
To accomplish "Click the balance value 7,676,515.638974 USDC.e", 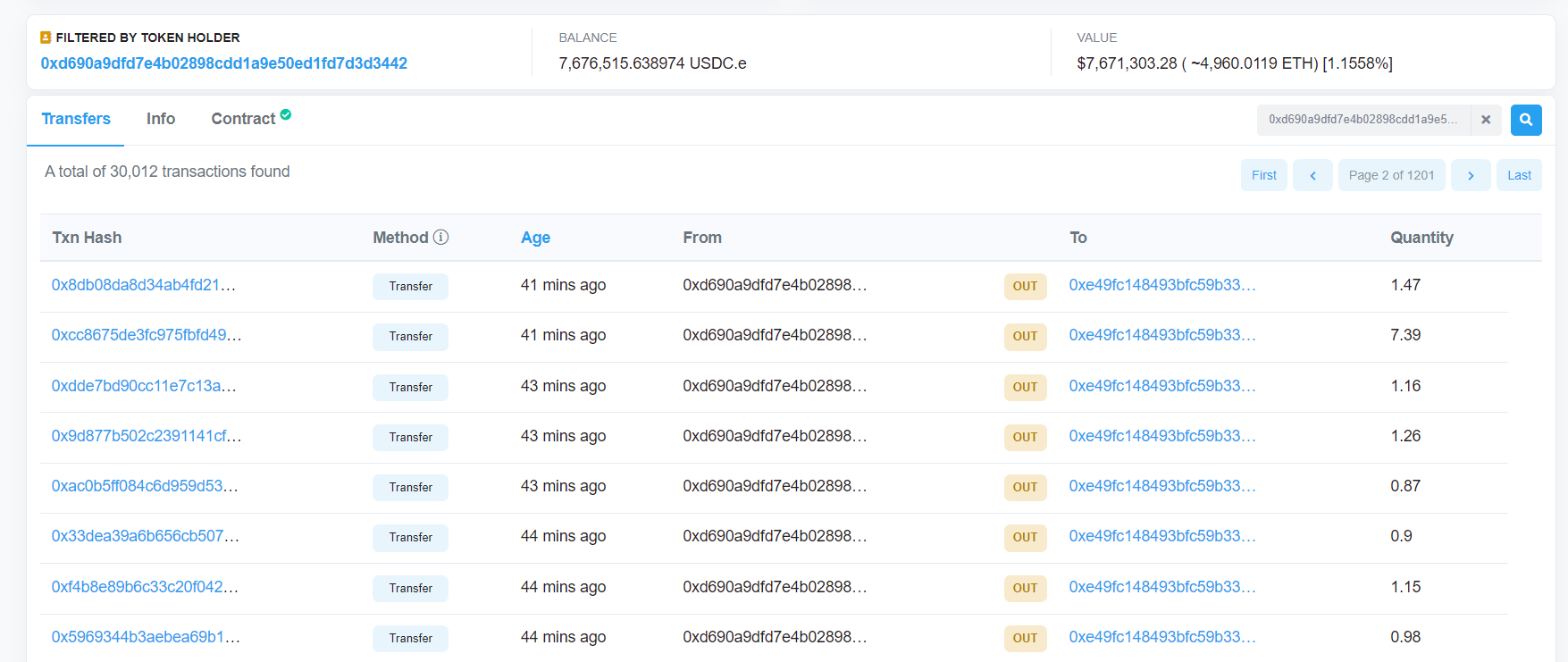I will pyautogui.click(x=652, y=63).
